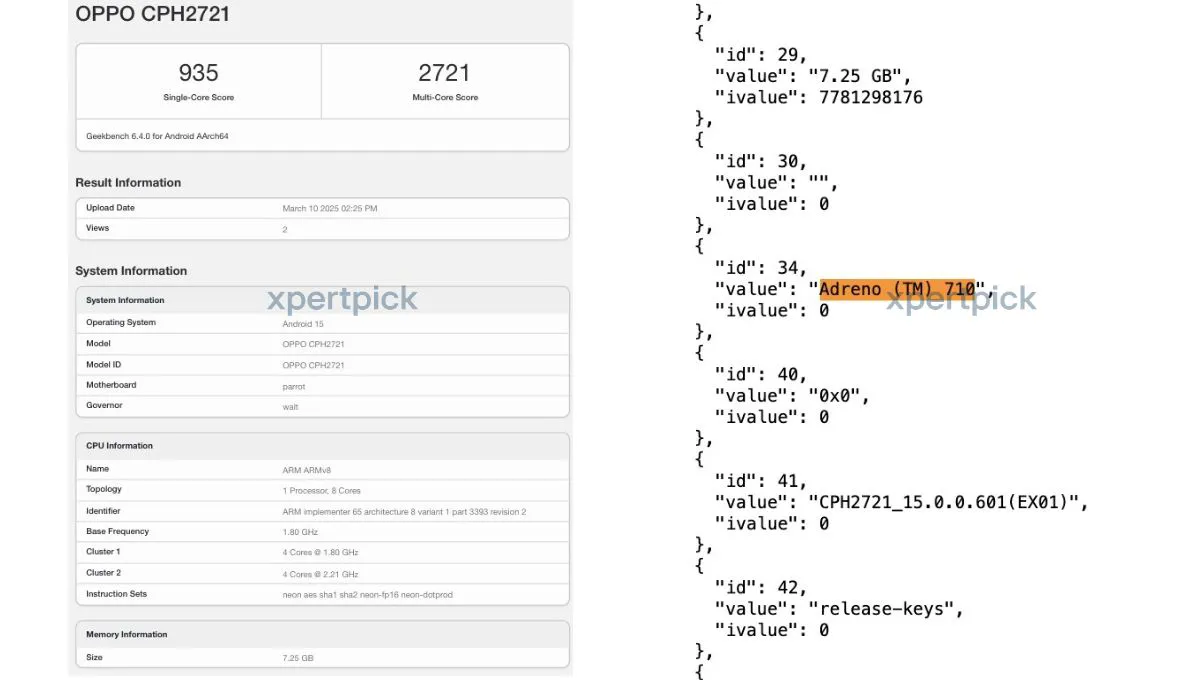This screenshot has width=1200, height=680.
Task: Select the Instruction Sets row
Action: pos(322,594)
